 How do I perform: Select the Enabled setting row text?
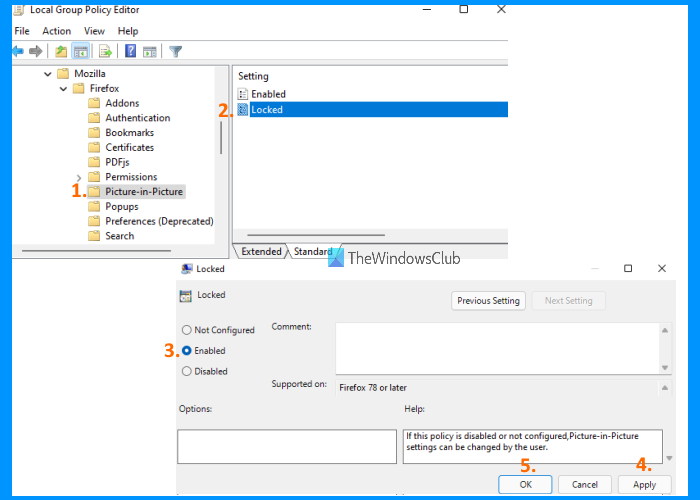[268, 94]
